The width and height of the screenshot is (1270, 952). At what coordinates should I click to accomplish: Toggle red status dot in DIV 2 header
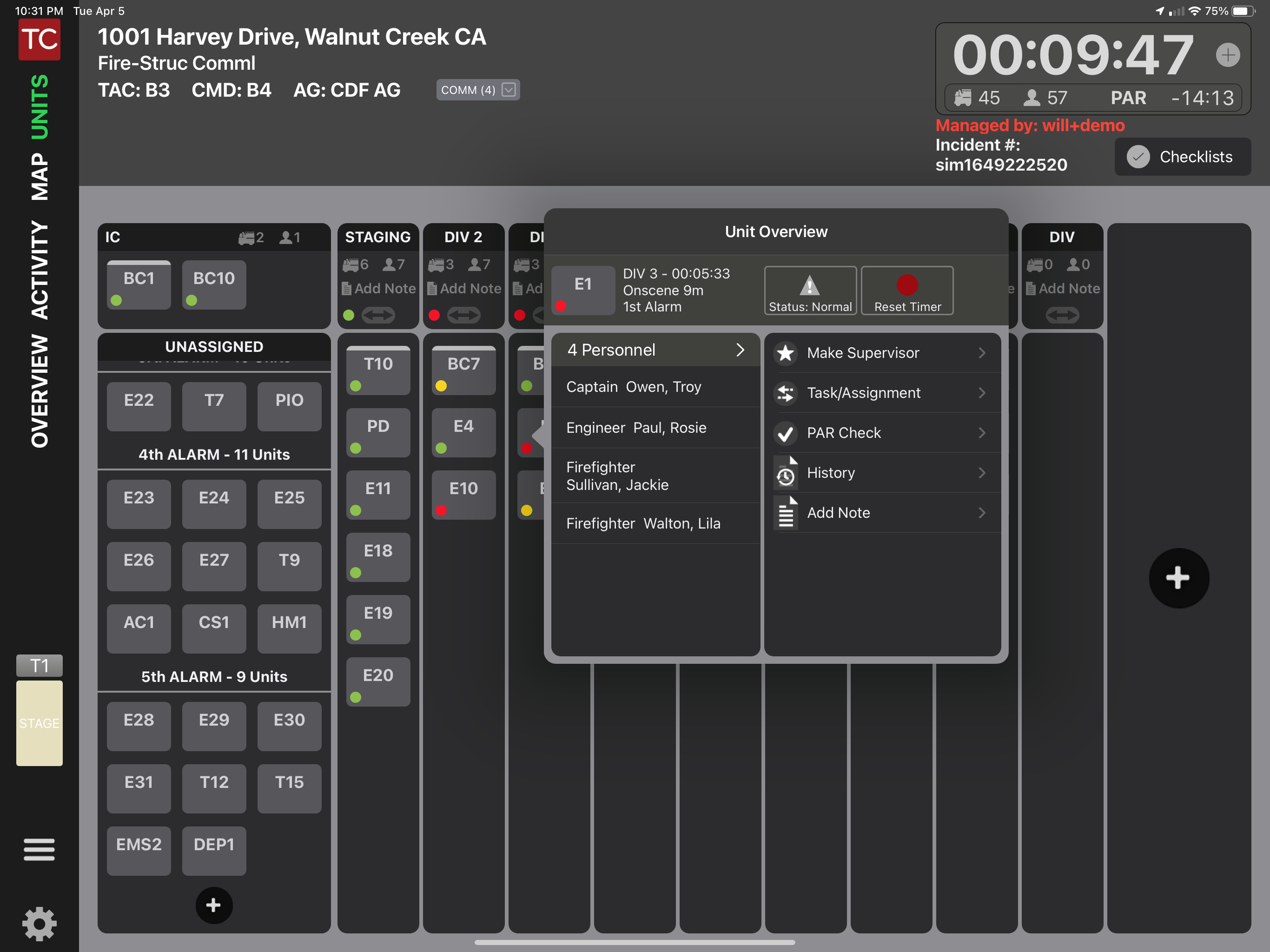click(434, 315)
